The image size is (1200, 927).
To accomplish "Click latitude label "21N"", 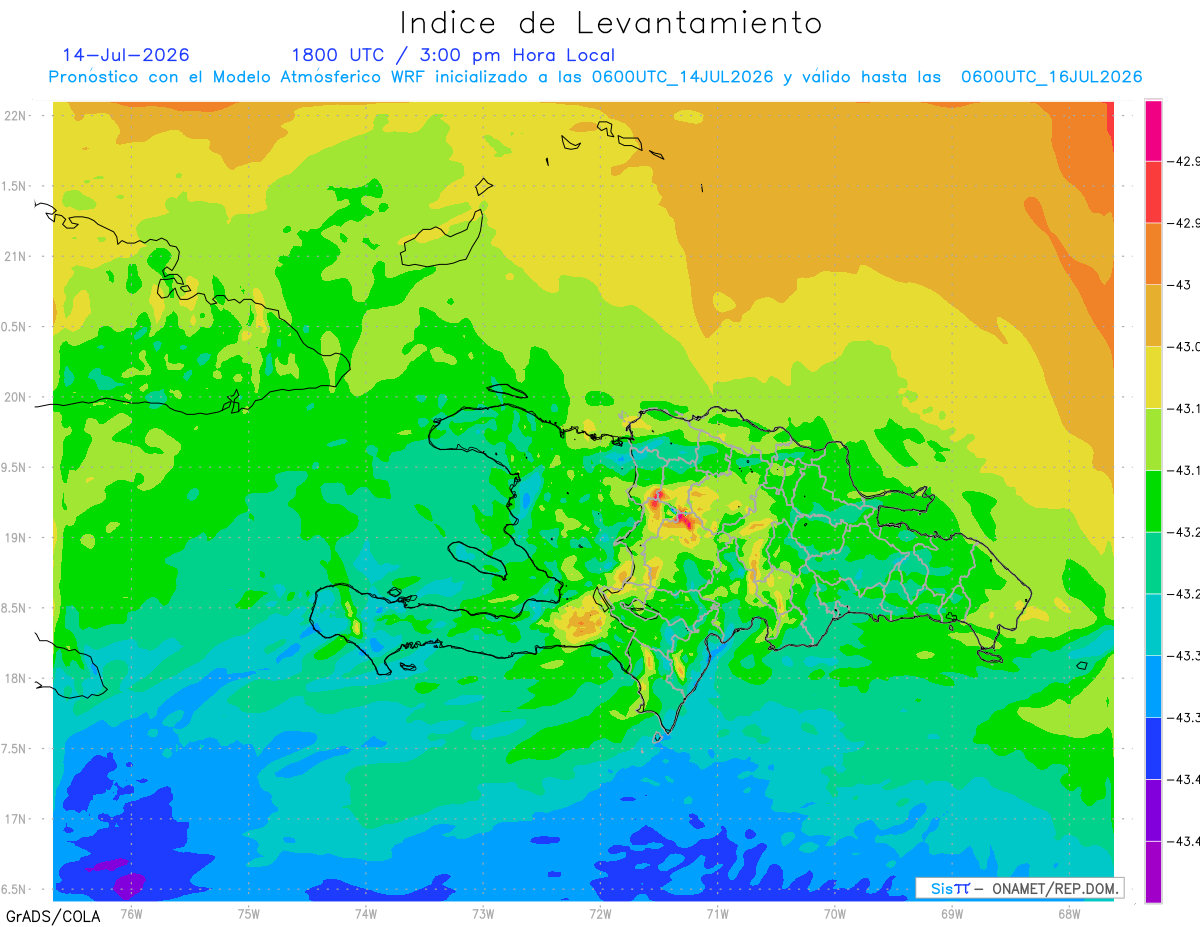I will (17, 257).
